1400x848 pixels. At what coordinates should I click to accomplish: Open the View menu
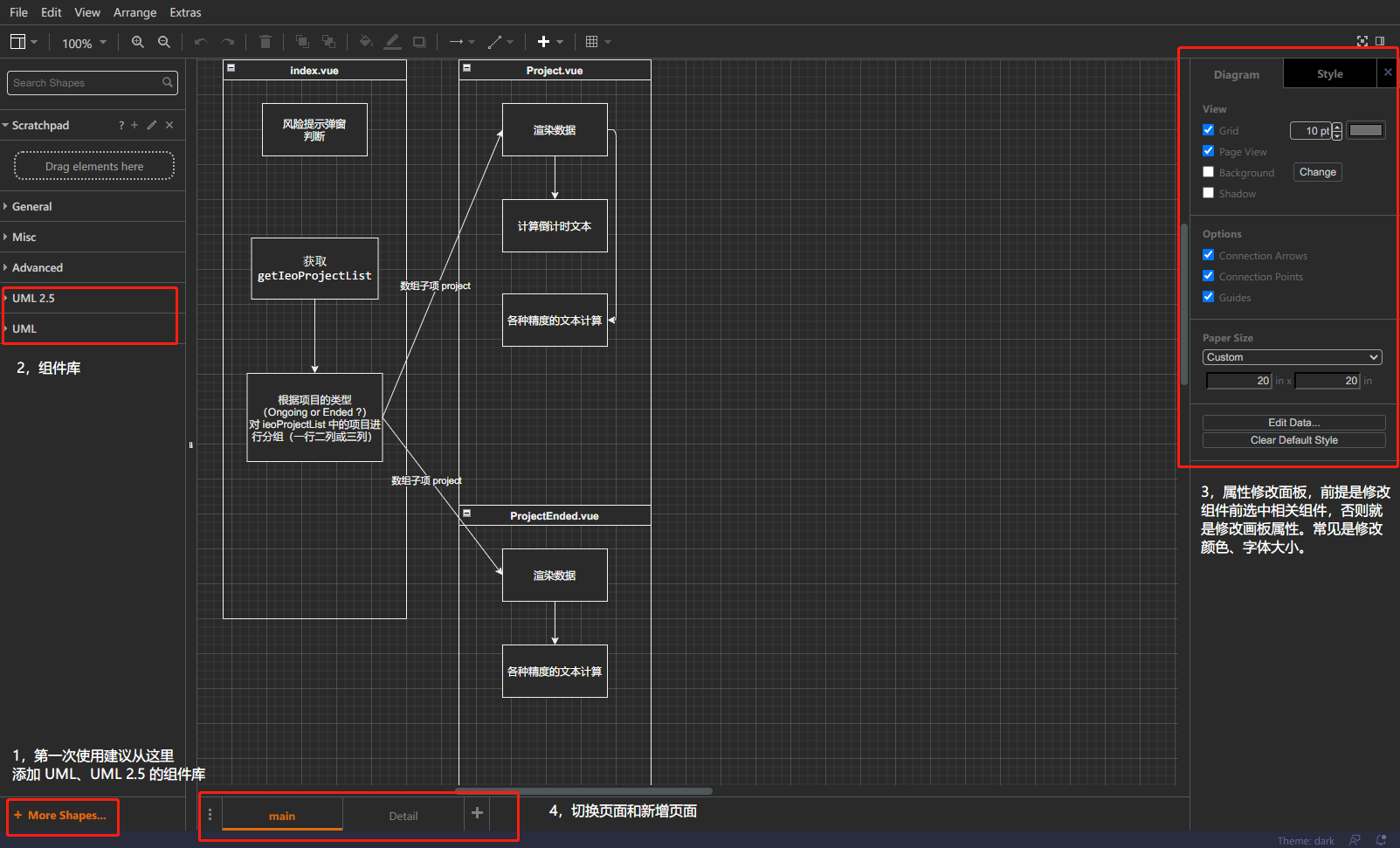(x=87, y=12)
